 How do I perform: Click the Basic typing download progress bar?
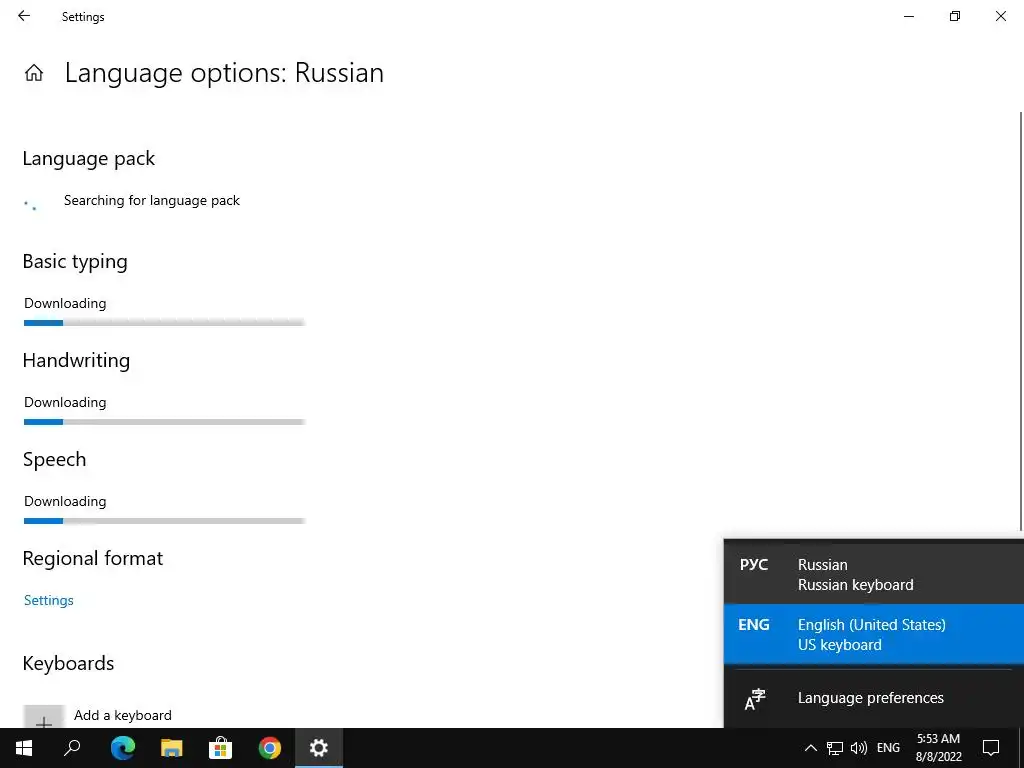tap(165, 323)
